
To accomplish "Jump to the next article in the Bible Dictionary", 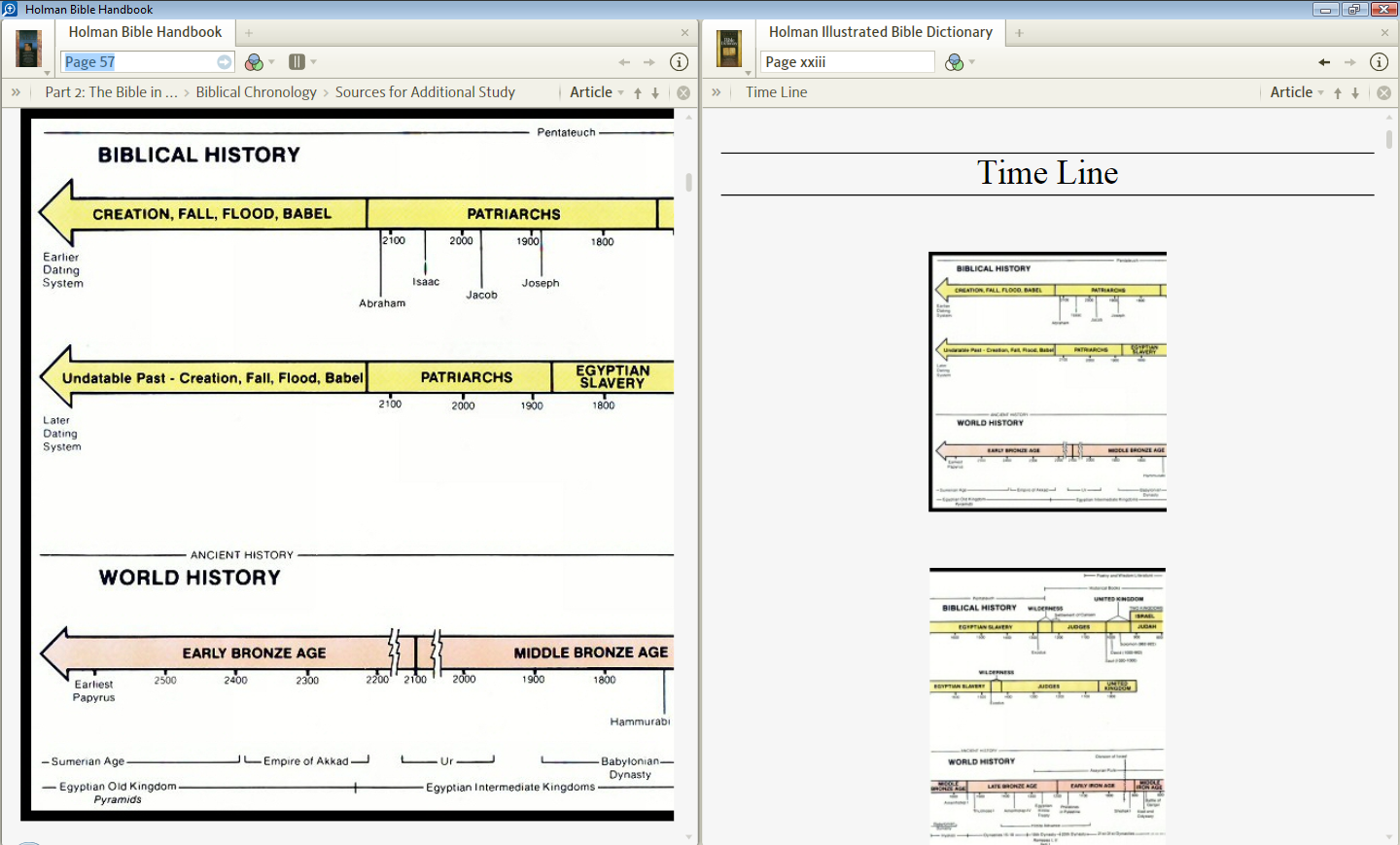I will 1355,93.
